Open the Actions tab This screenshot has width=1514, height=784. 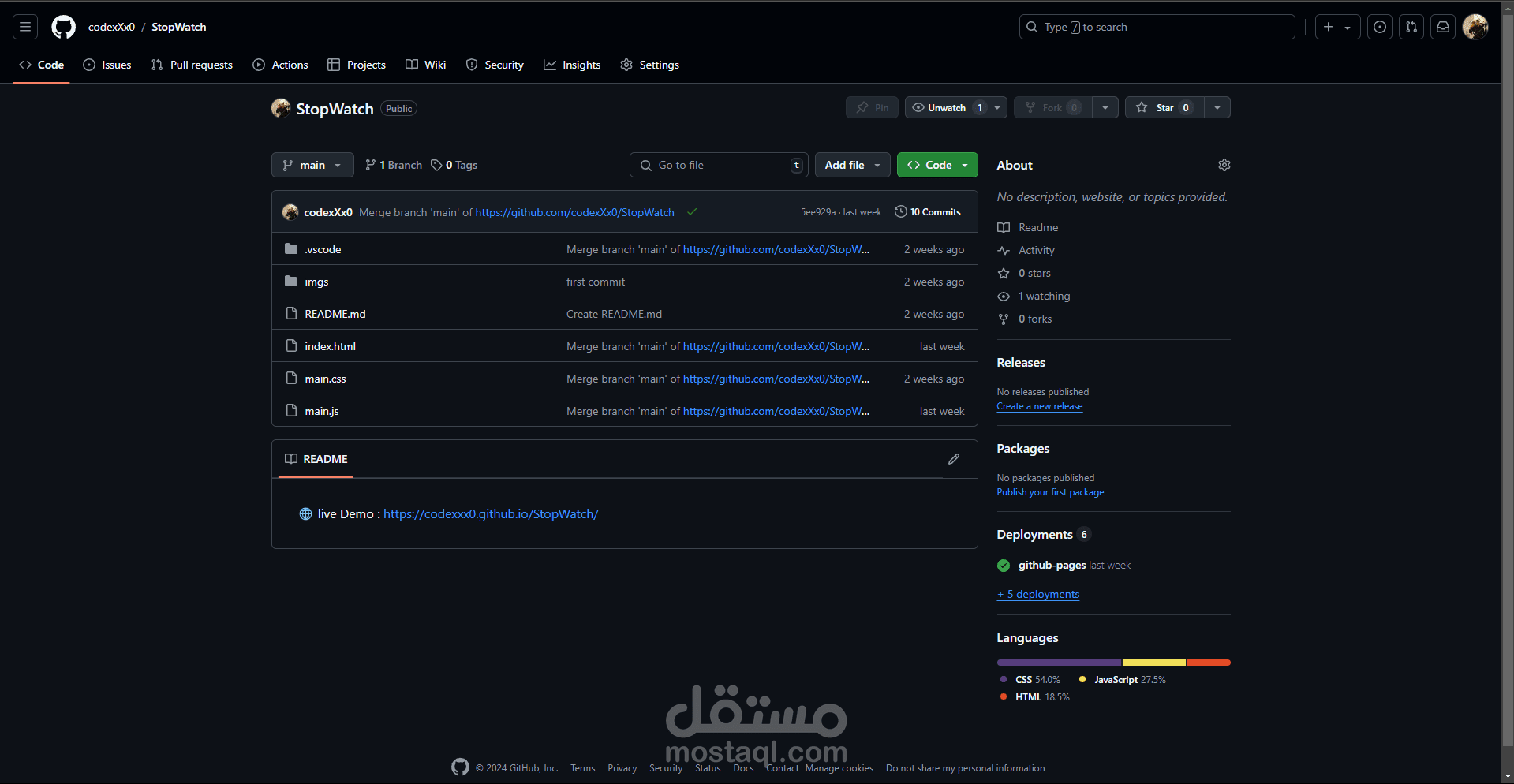point(280,65)
